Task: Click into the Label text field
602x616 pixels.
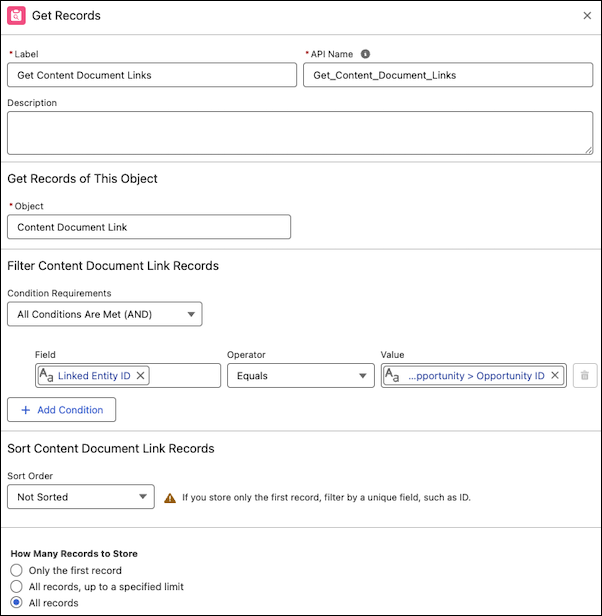Action: point(152,75)
